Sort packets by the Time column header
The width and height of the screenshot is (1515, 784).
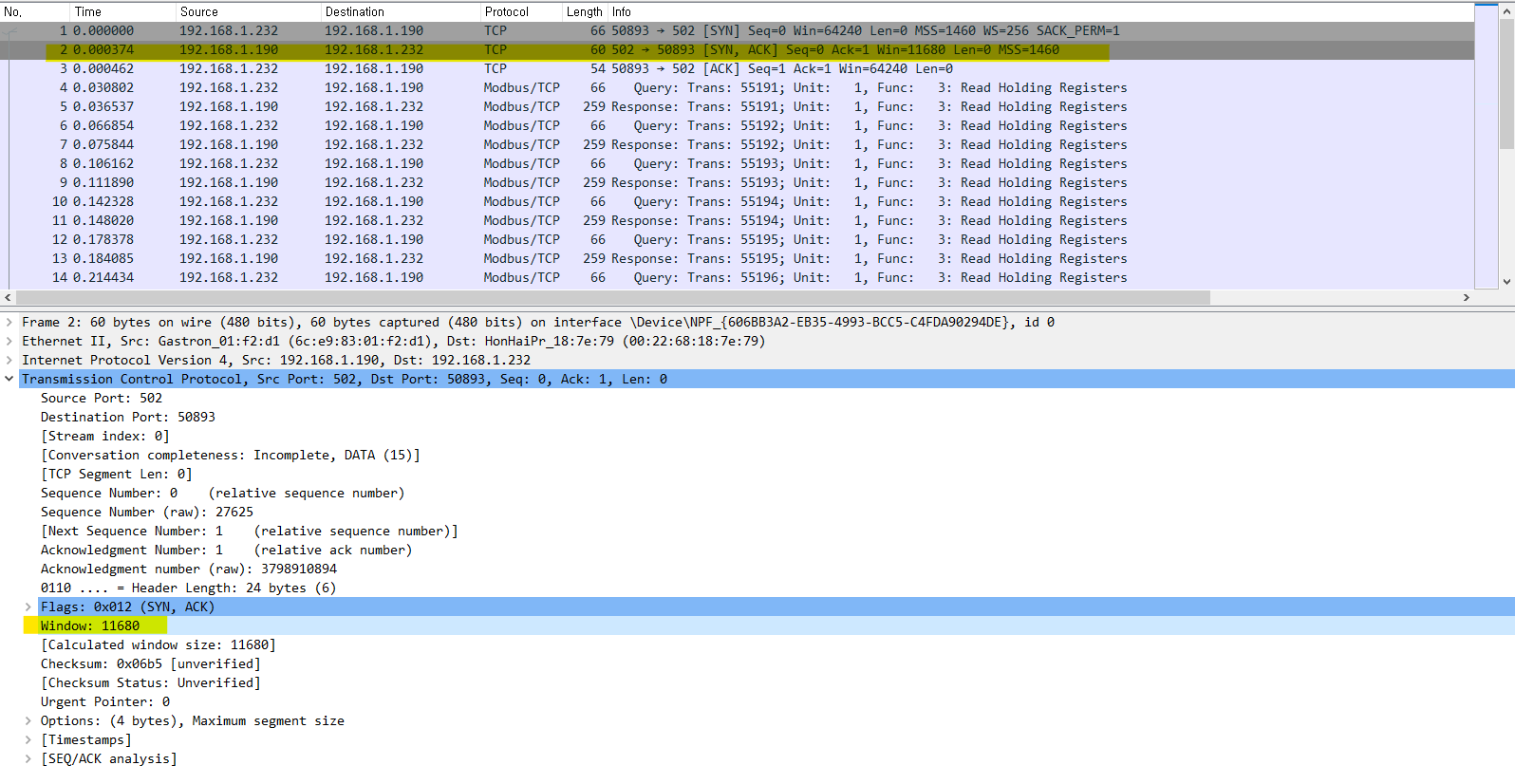point(123,11)
